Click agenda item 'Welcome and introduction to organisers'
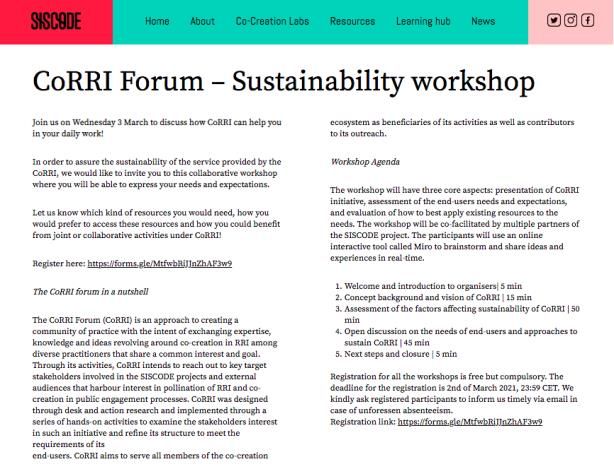Screen dimensions: 614x469 tap(433, 286)
